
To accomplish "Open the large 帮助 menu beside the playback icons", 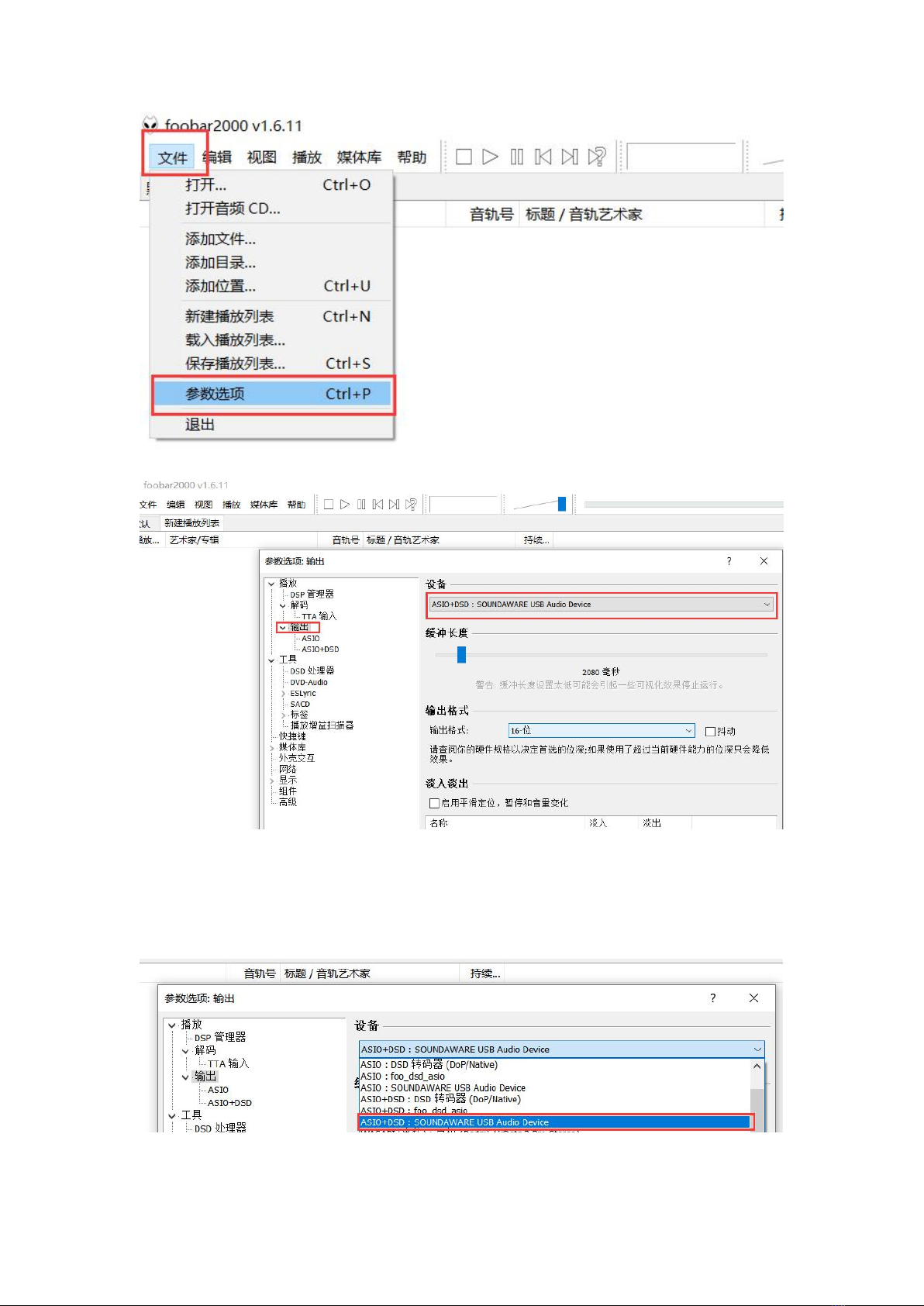I will click(412, 157).
